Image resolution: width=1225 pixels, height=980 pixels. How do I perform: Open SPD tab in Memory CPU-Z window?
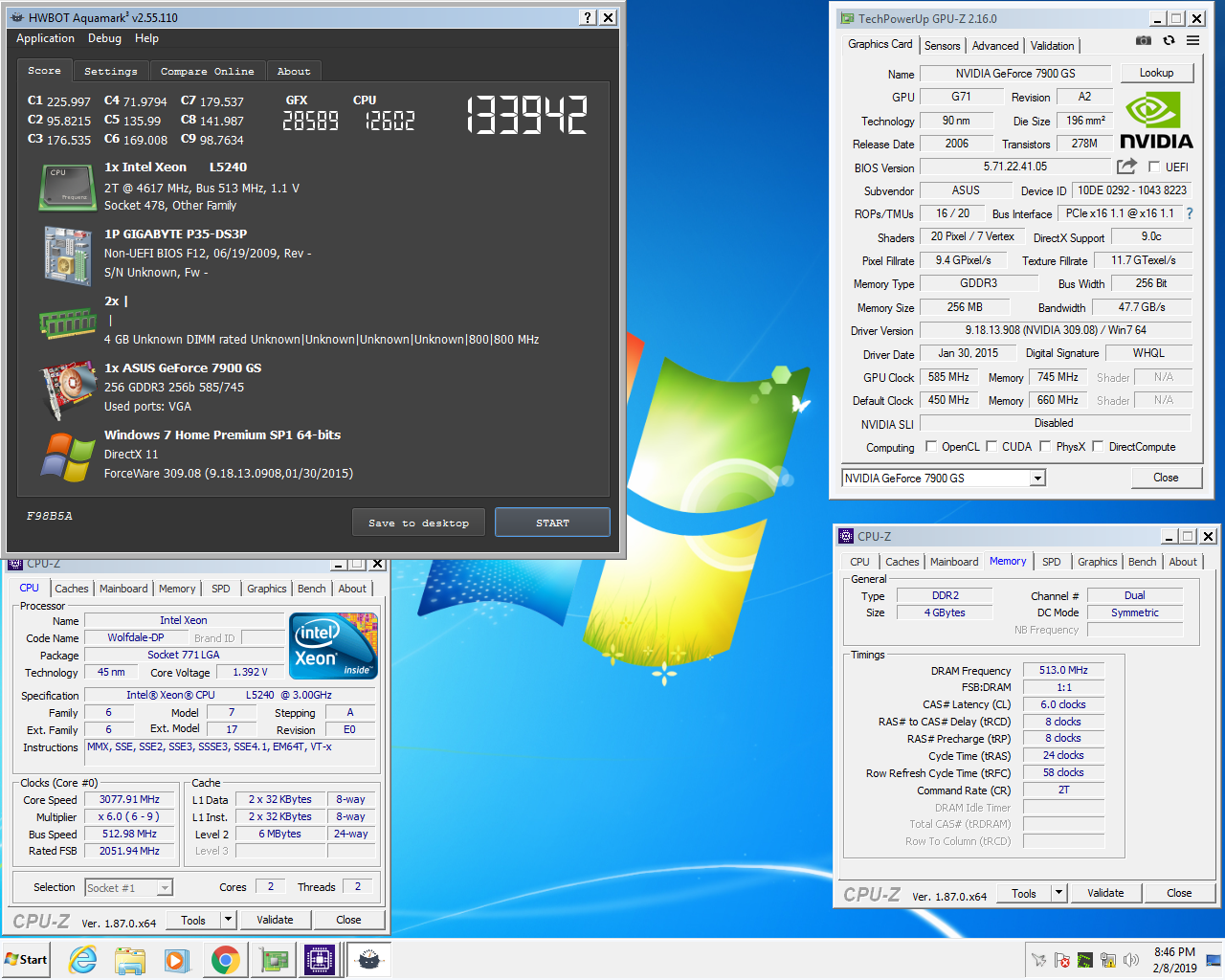pos(1052,562)
